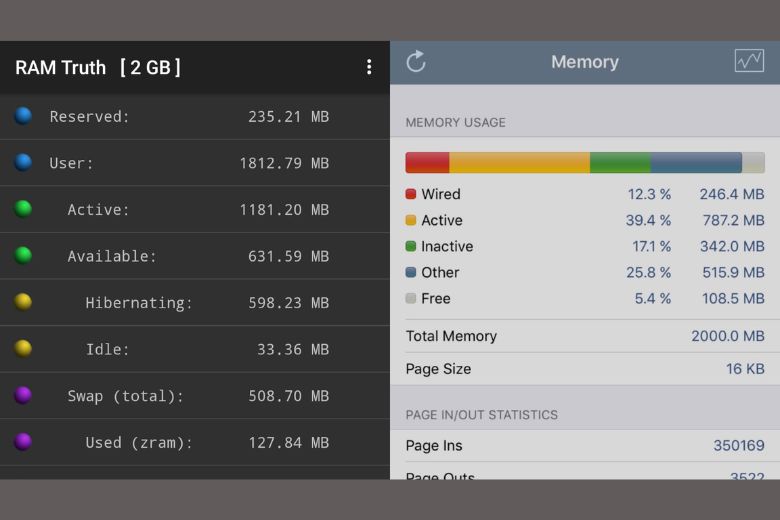This screenshot has width=780, height=520.
Task: Select the 108.5 MB Free value
Action: coord(733,299)
